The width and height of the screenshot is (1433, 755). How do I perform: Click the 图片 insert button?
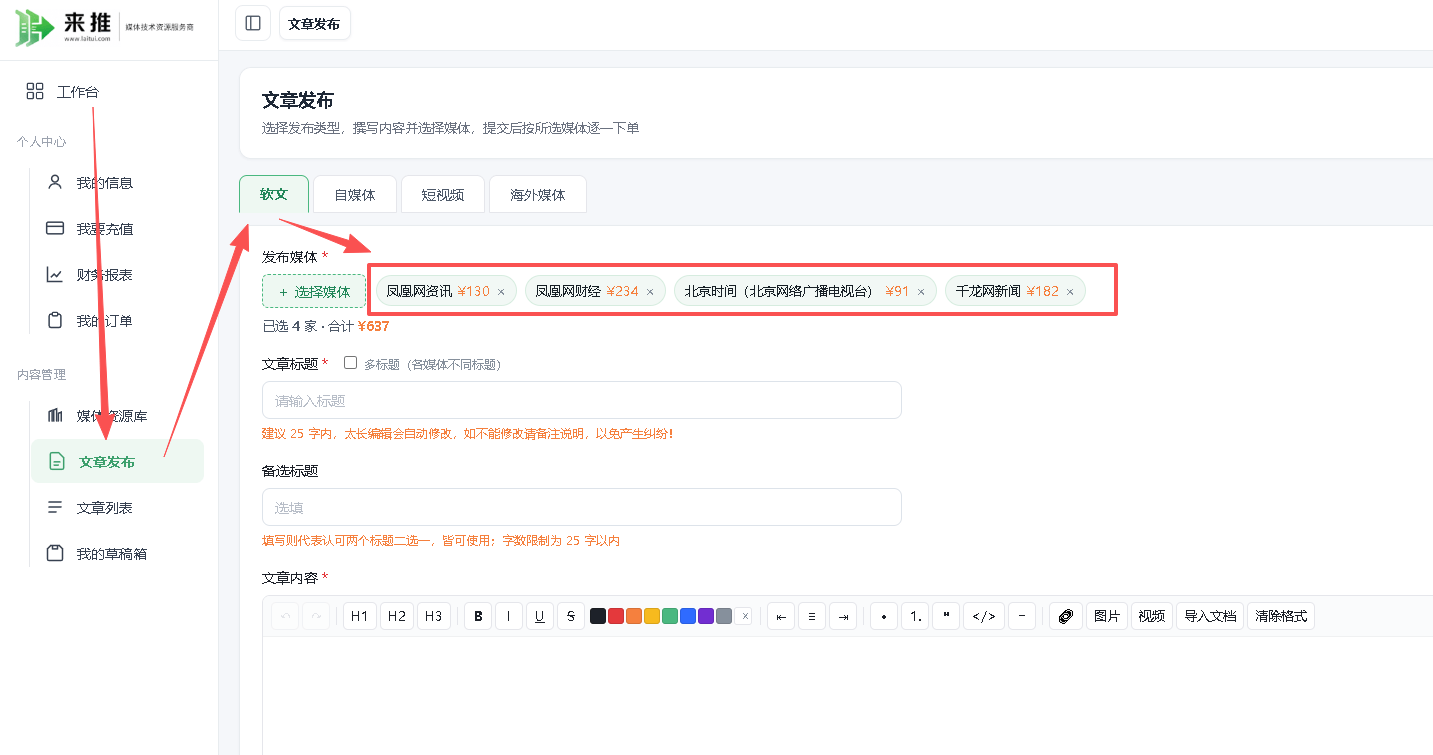1107,616
